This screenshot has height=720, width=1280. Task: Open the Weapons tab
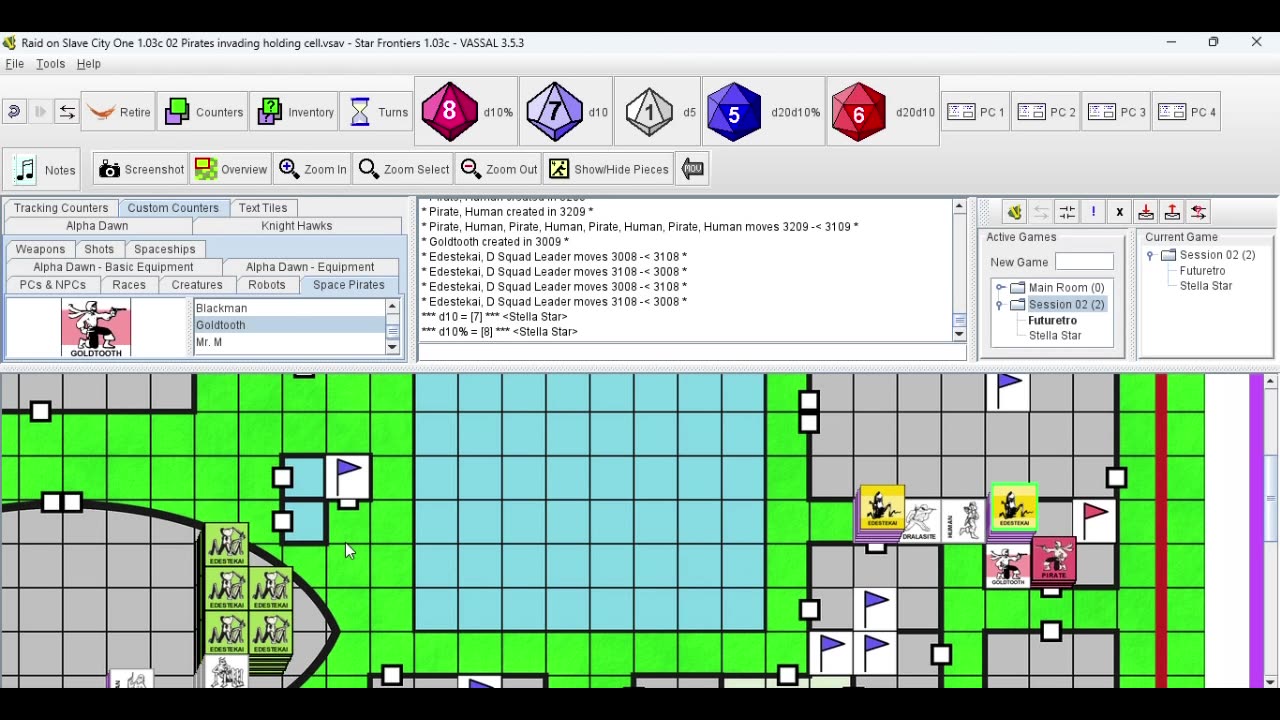click(40, 249)
